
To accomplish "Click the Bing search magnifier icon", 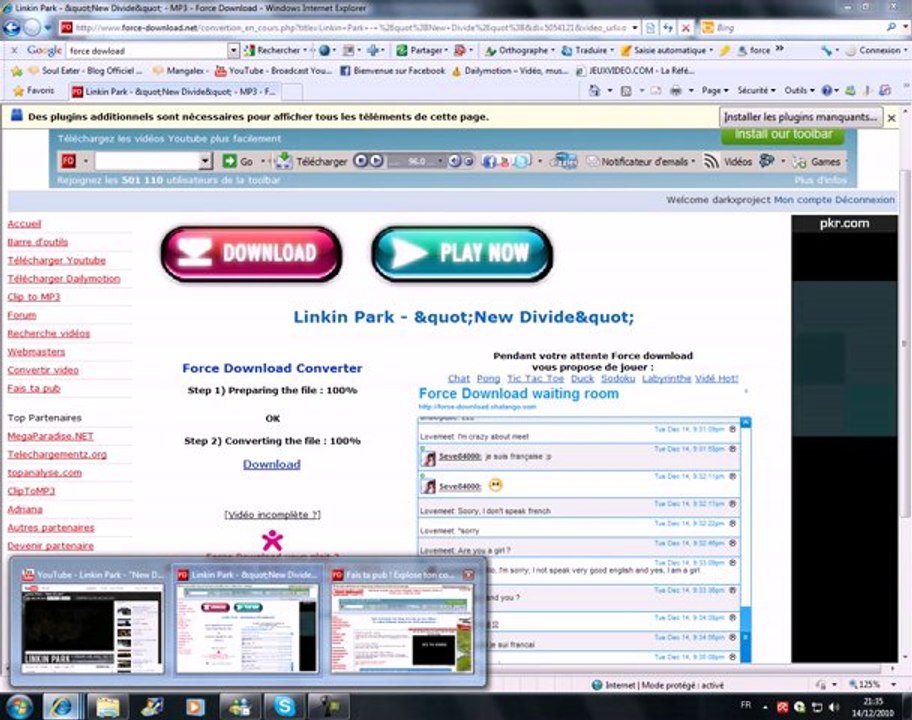I will coord(891,27).
